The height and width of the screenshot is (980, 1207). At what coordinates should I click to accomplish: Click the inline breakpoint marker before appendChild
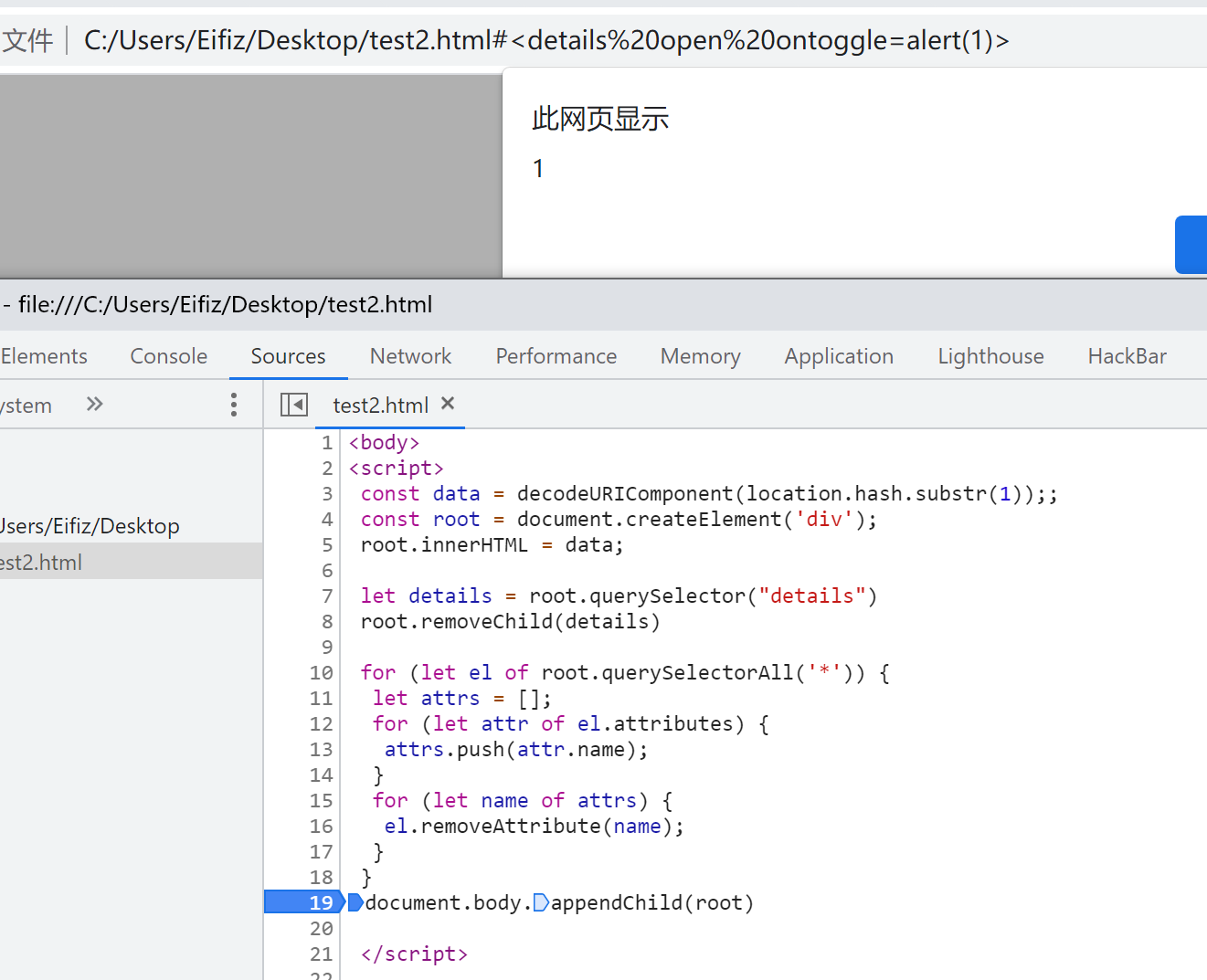pos(541,903)
